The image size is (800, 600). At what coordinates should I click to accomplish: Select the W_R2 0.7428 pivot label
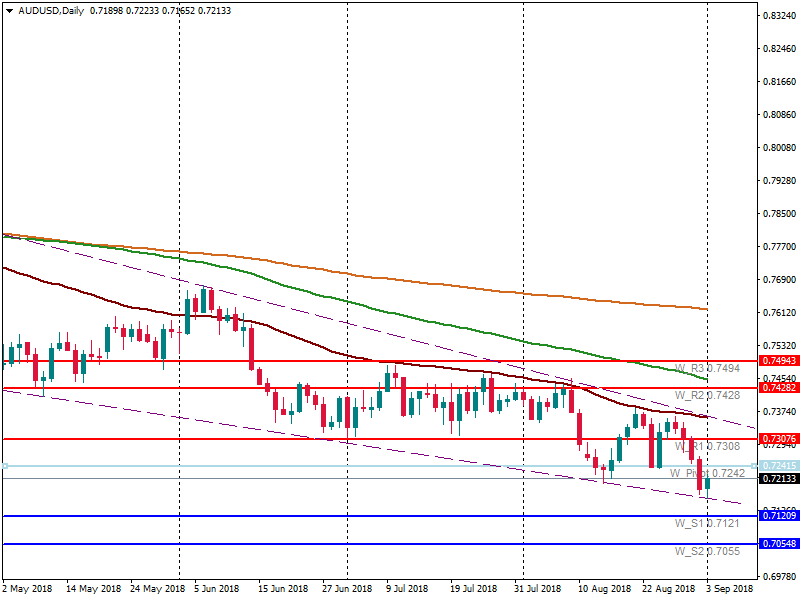point(707,396)
